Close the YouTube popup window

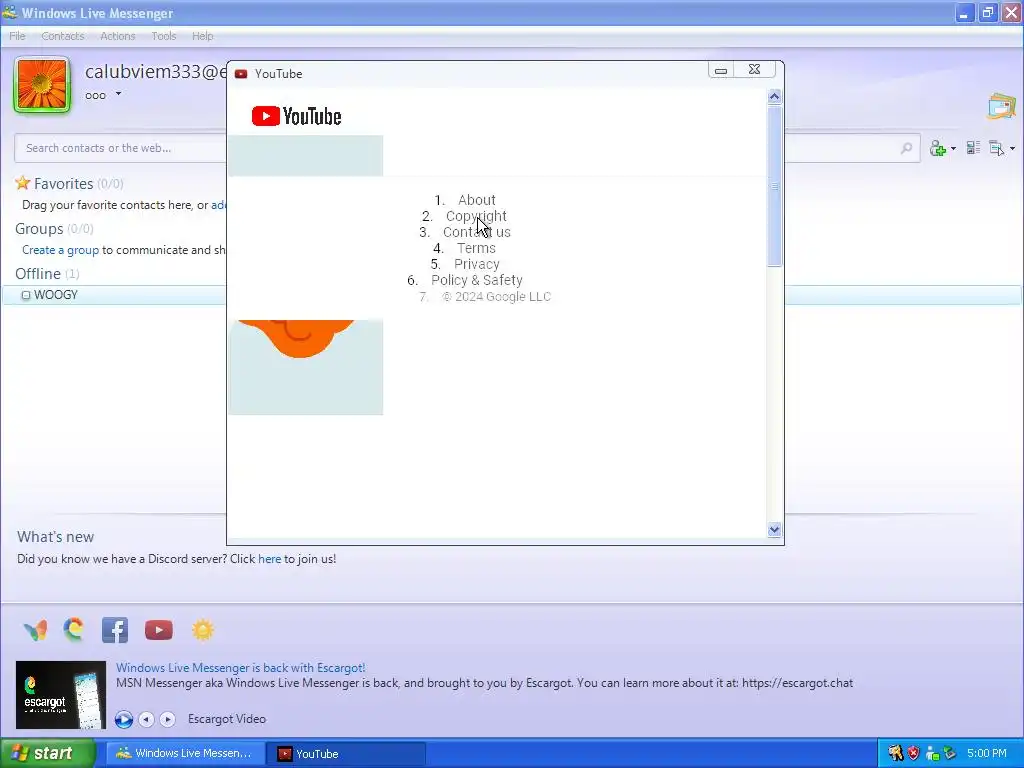(754, 70)
